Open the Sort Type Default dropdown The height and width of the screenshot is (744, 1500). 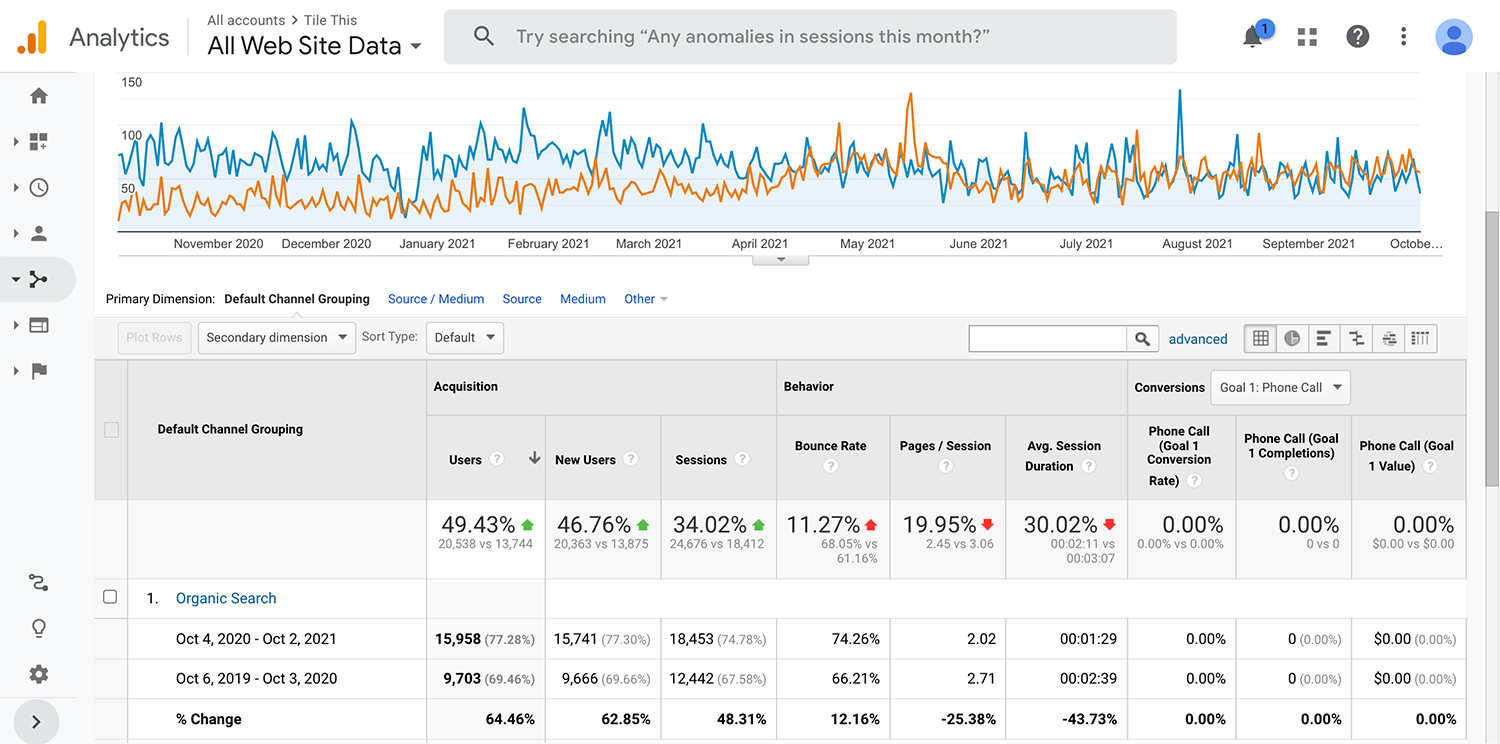pyautogui.click(x=465, y=337)
